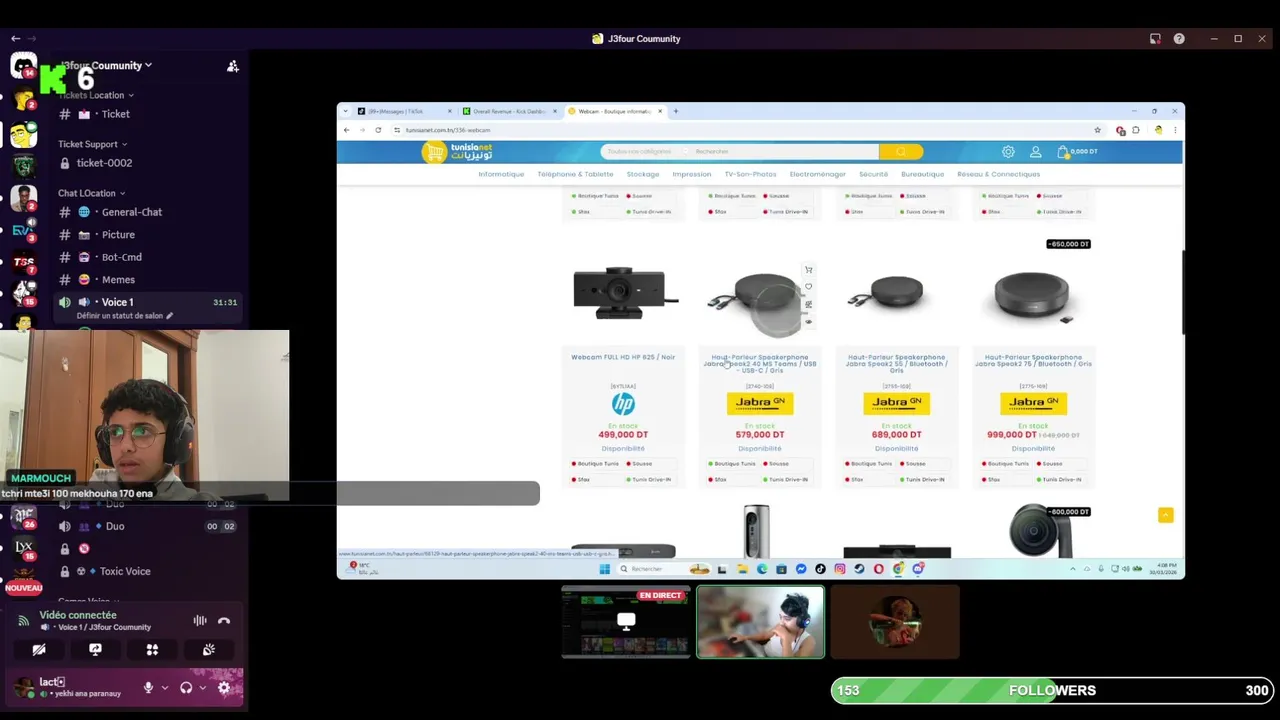Switch to the TikTok Messages tab
Screen dimensions: 1280x720
(405, 111)
